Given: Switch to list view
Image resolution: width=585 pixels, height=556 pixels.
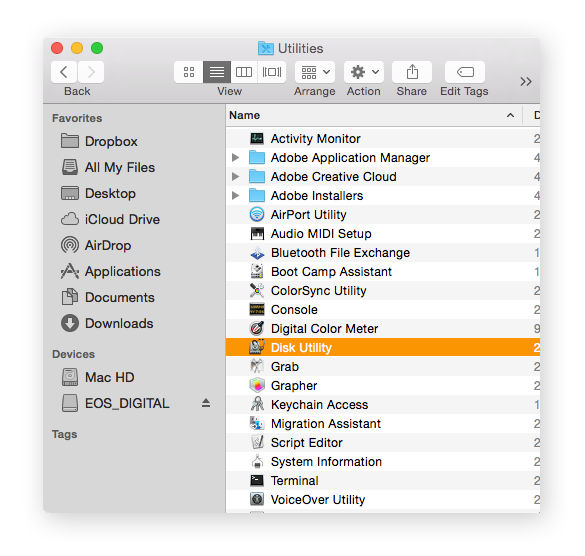Looking at the screenshot, I should [217, 72].
